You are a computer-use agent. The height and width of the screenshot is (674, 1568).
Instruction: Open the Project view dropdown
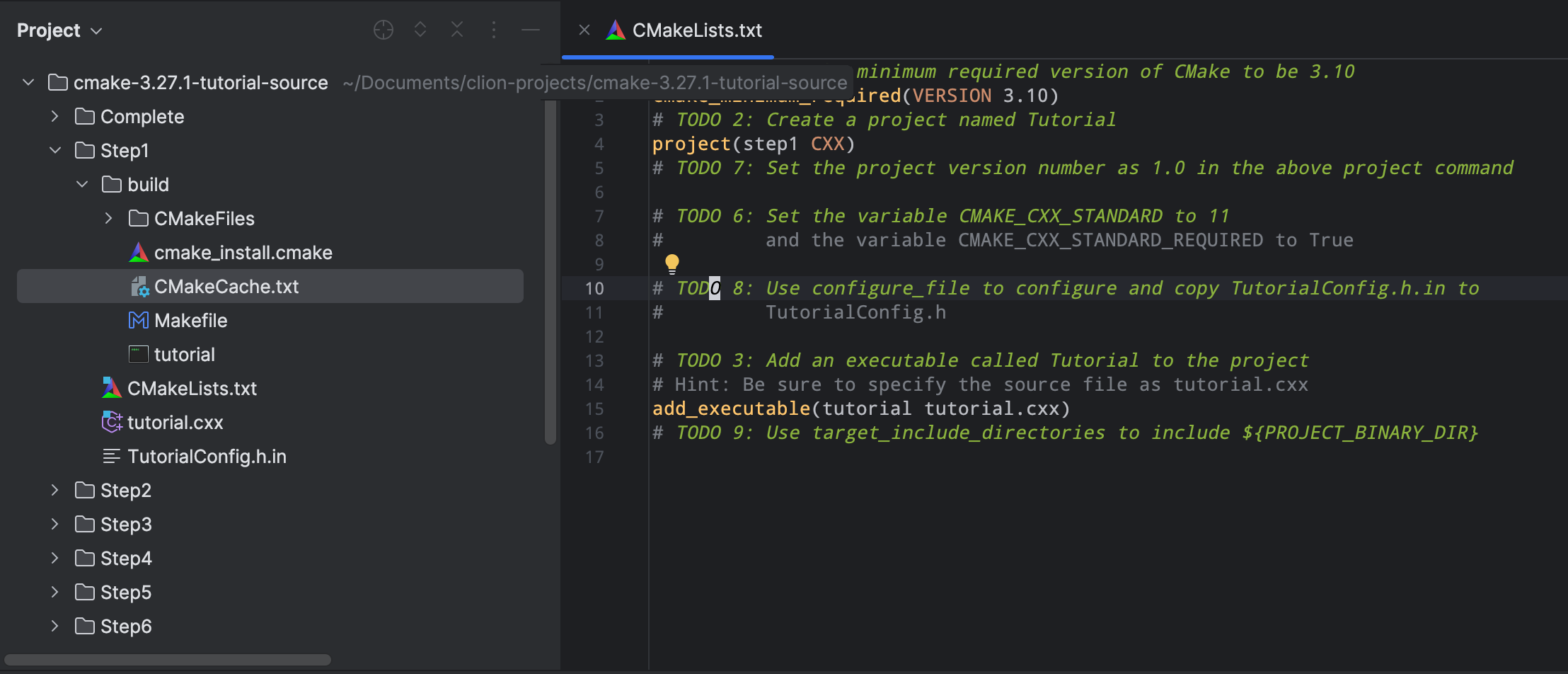point(59,30)
